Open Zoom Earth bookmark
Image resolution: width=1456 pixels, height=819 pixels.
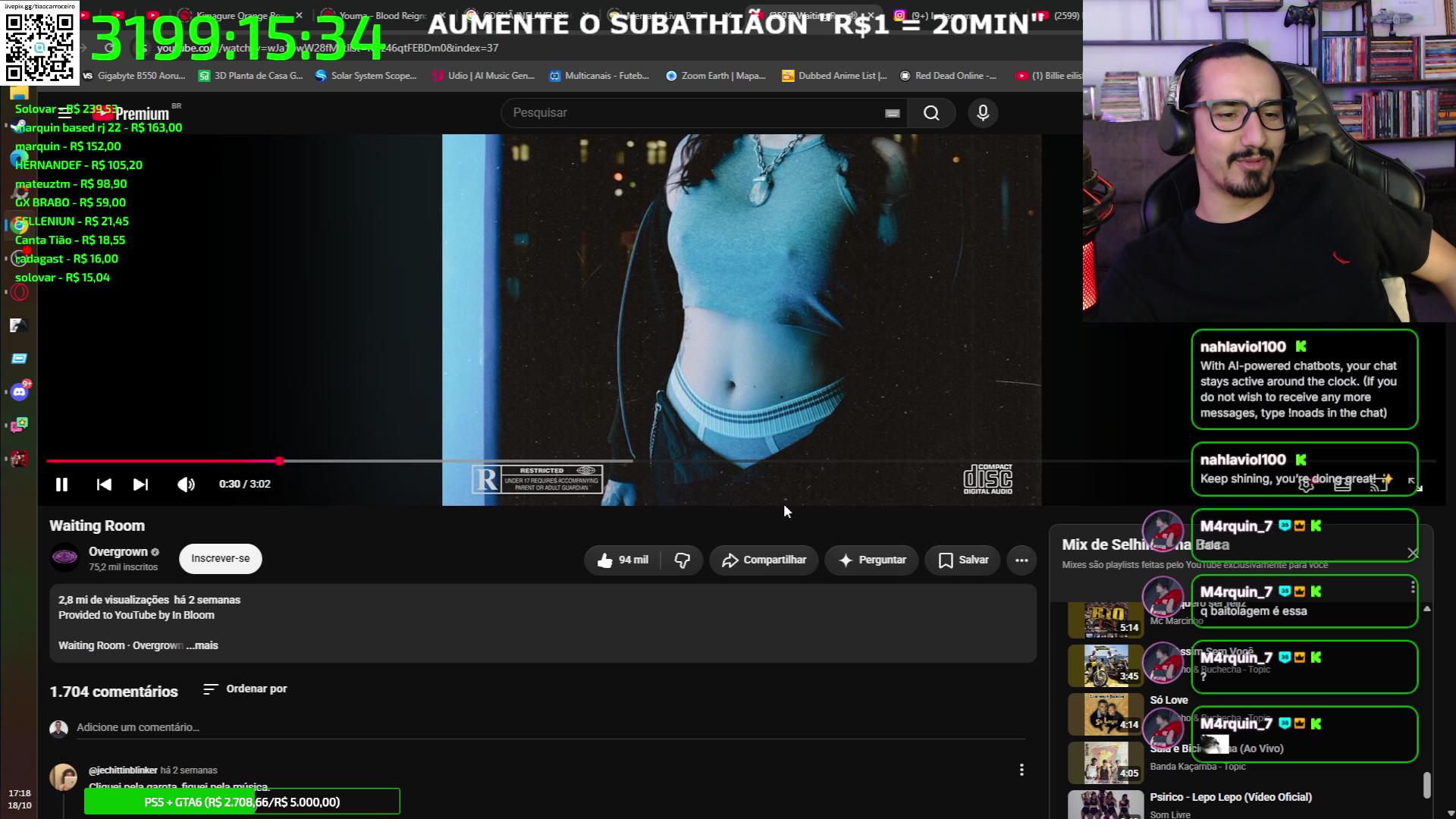pyautogui.click(x=715, y=76)
